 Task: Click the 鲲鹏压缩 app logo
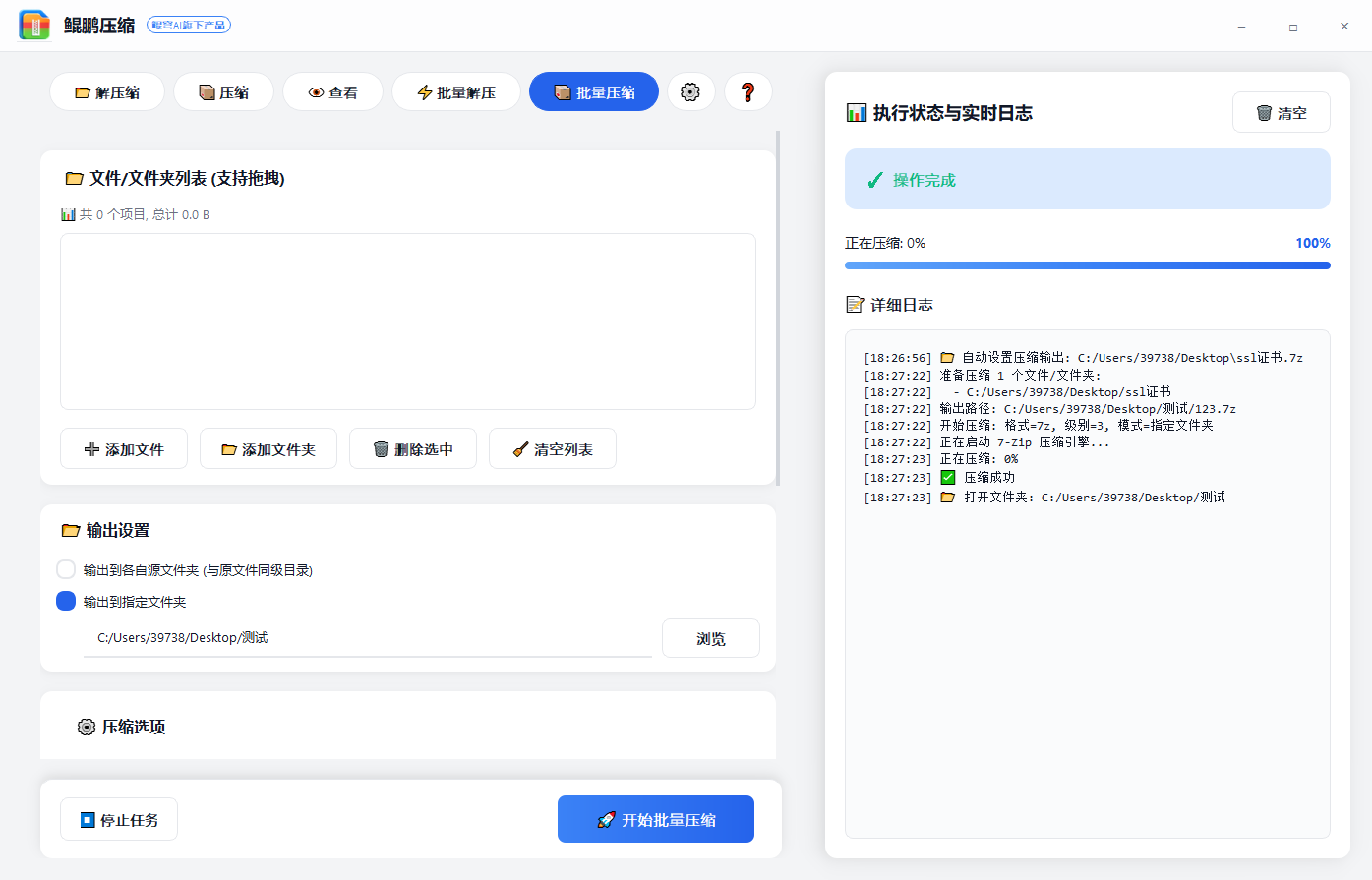click(x=33, y=25)
